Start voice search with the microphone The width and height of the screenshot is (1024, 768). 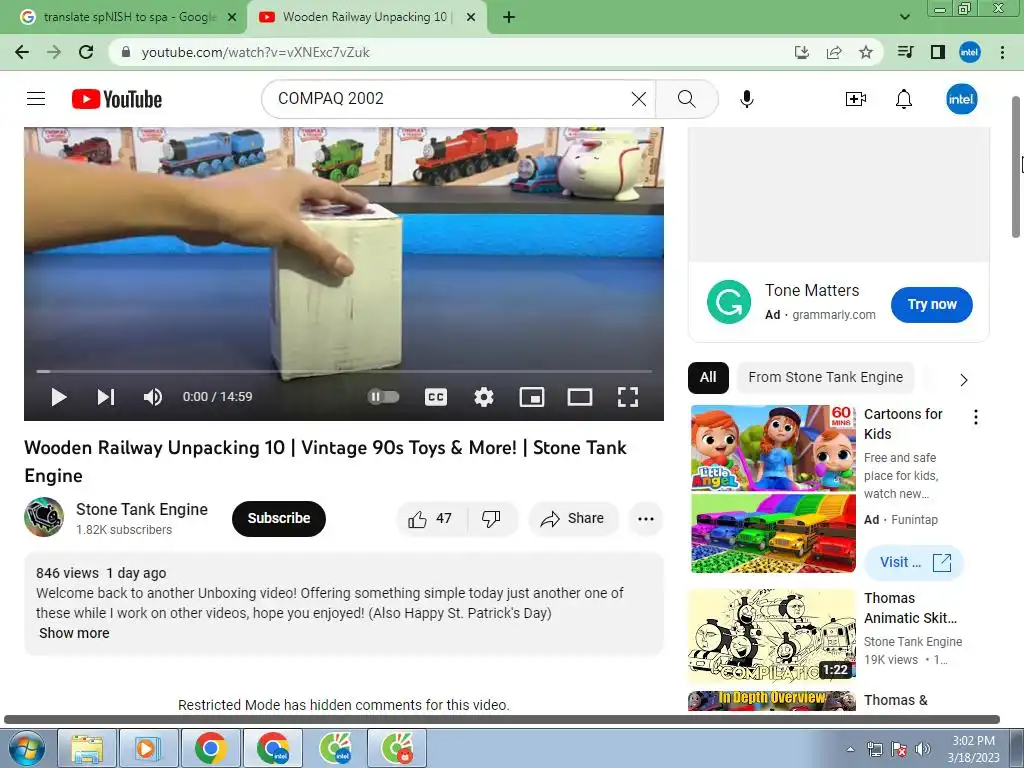tap(747, 99)
